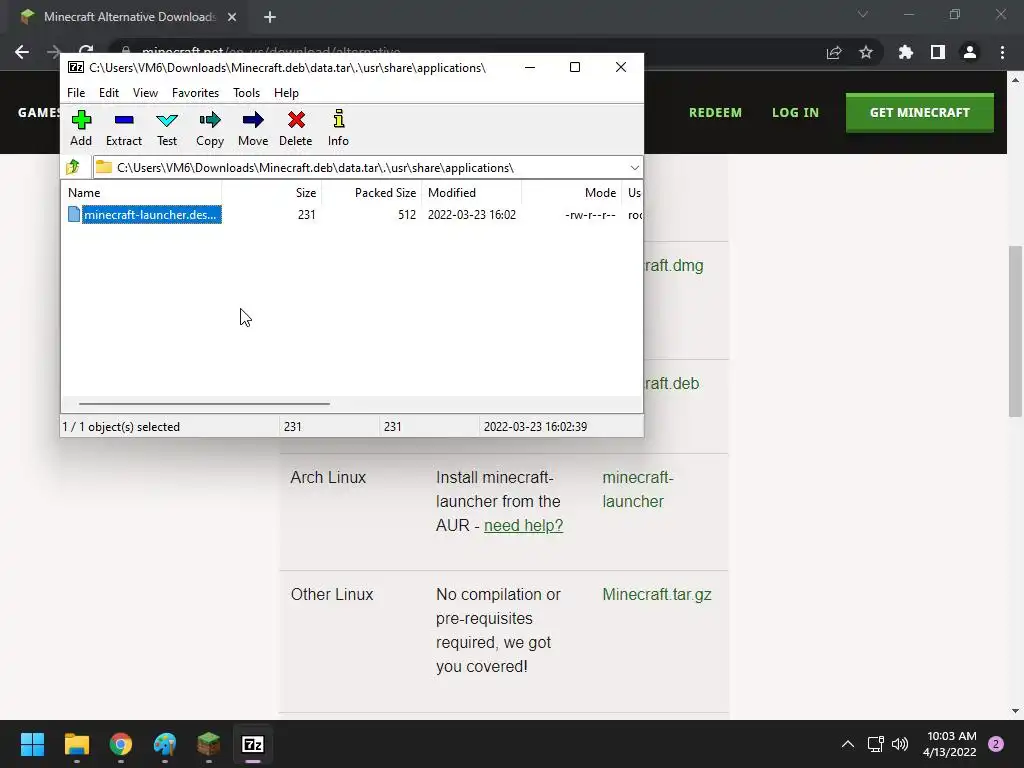The width and height of the screenshot is (1024, 768).
Task: Select the minecraft-launcher.des... file name
Action: [151, 214]
